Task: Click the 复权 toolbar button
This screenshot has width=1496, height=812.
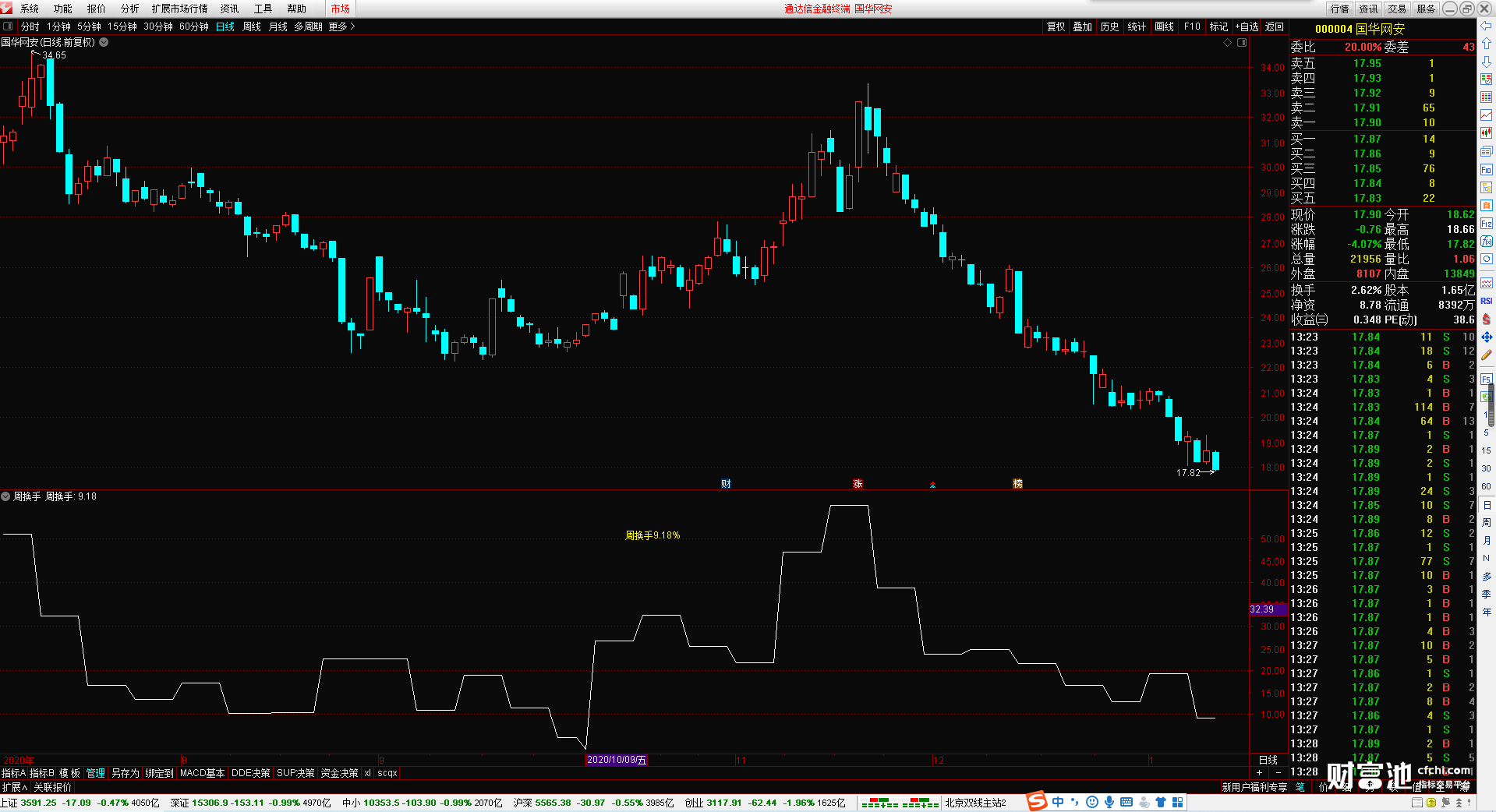Action: click(x=1056, y=26)
